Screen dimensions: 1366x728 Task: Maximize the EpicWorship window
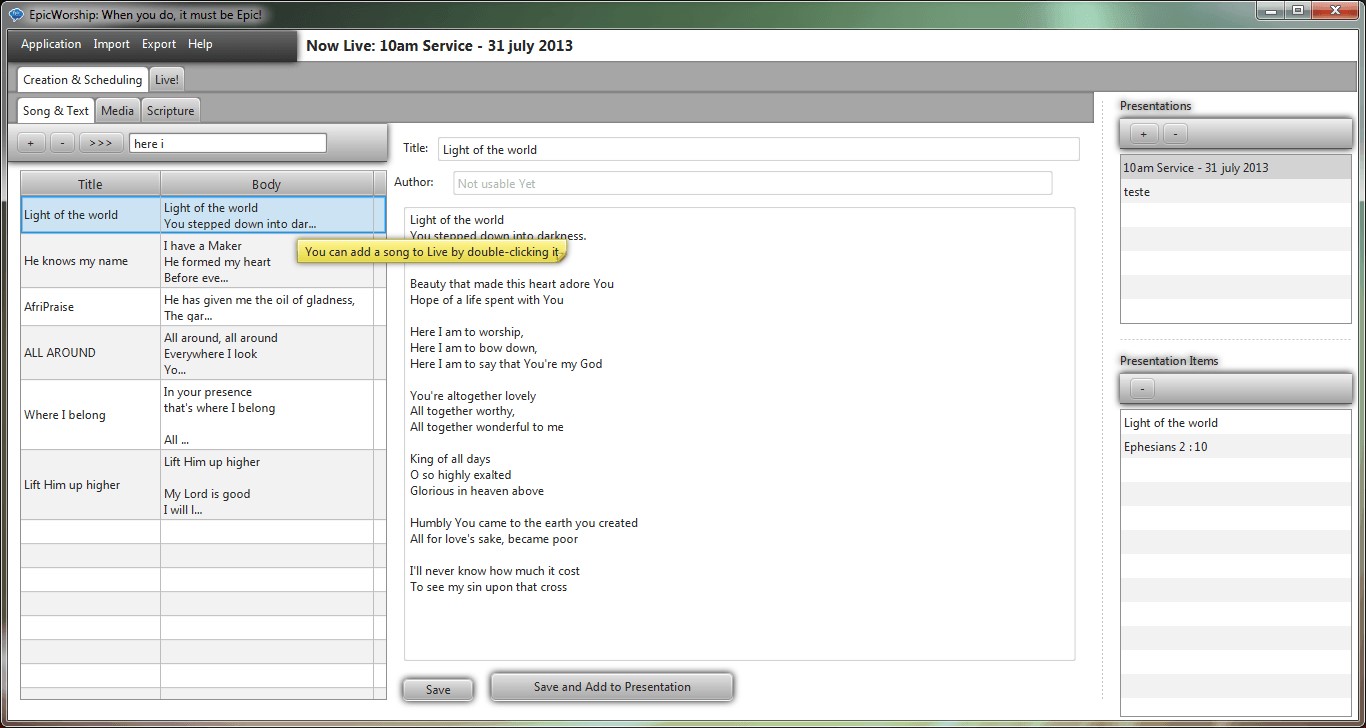tap(1297, 10)
